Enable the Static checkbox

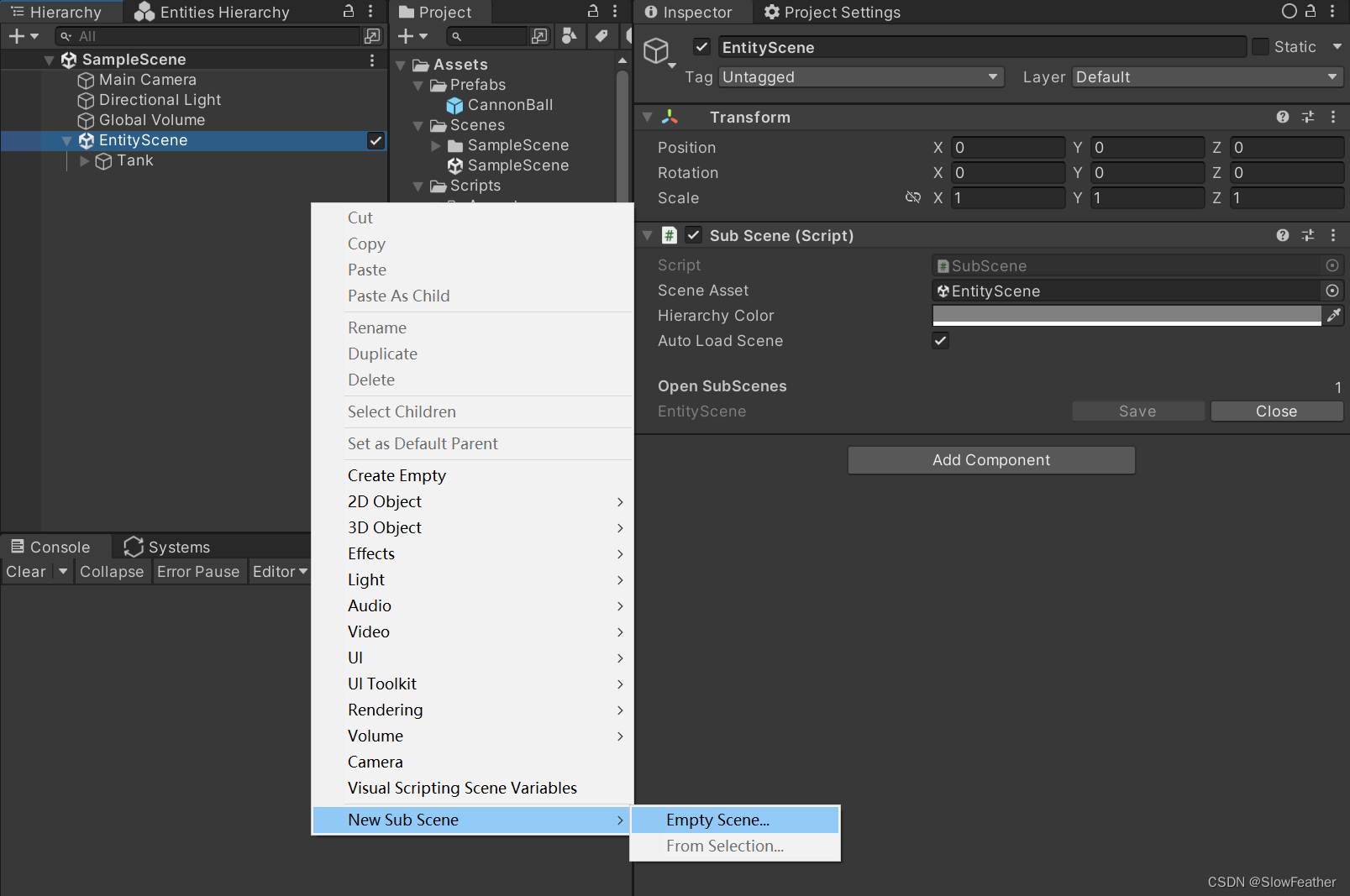[x=1260, y=47]
